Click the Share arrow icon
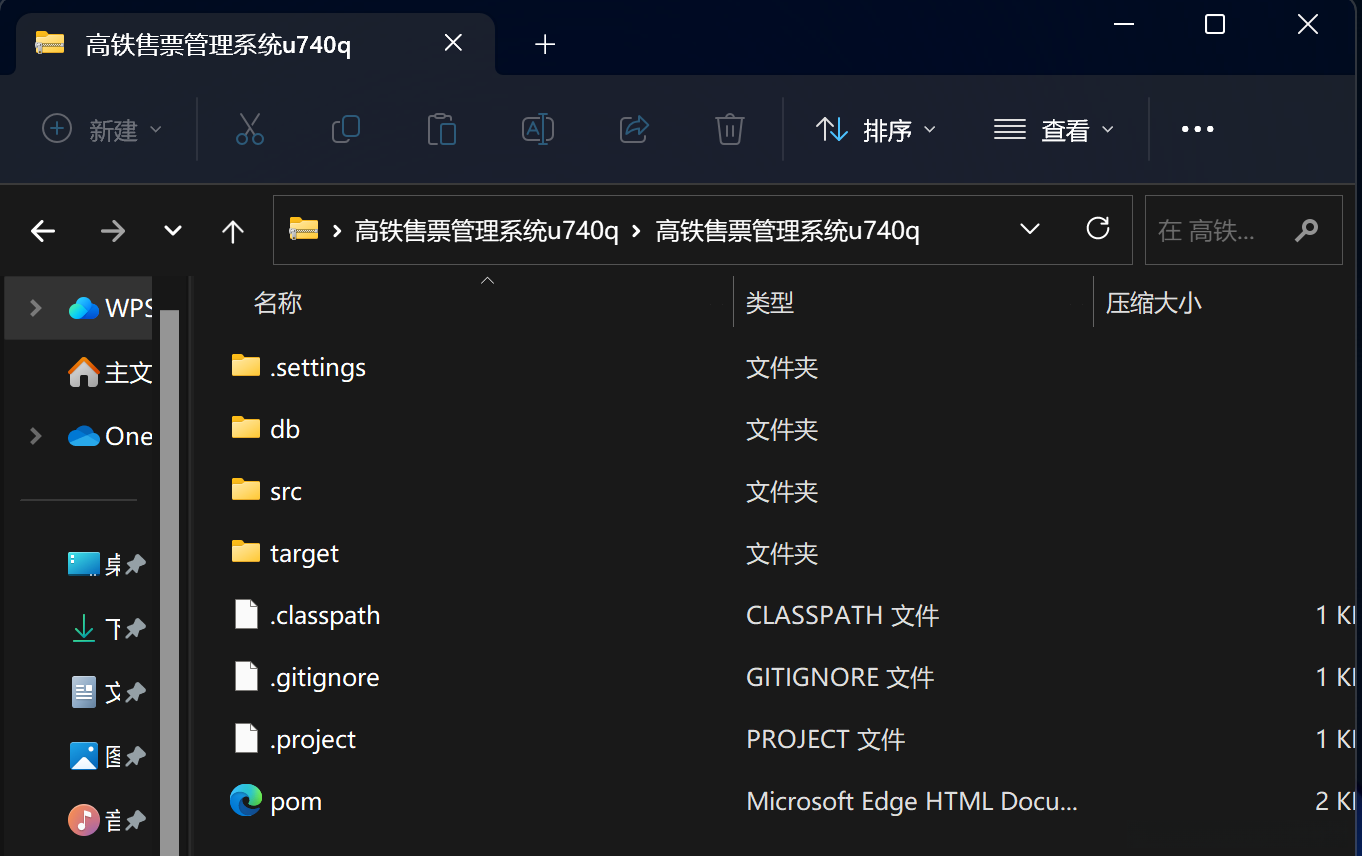 click(x=634, y=129)
